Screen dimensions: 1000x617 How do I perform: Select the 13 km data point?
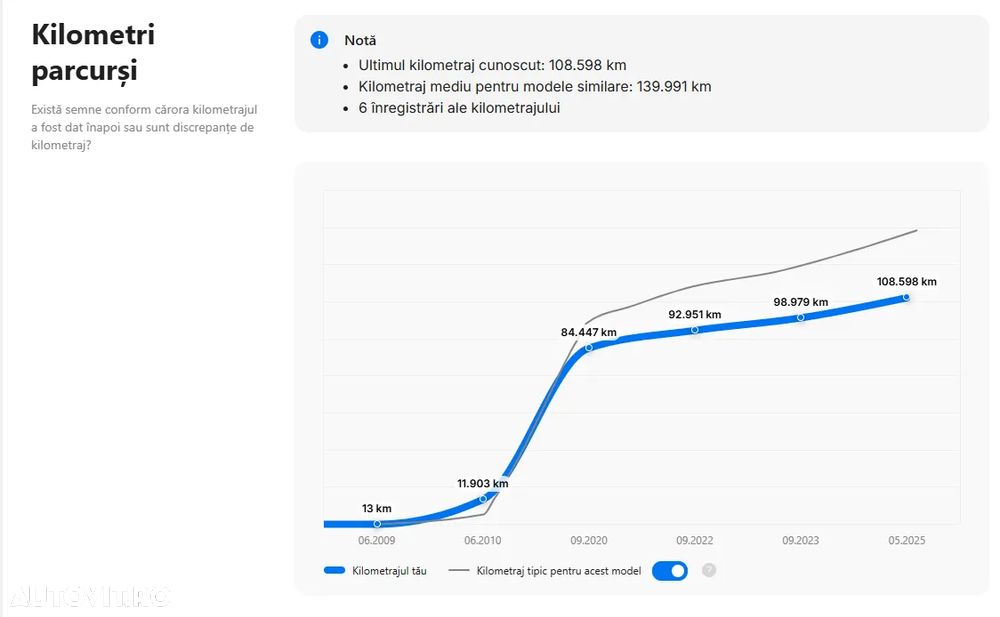[x=377, y=523]
